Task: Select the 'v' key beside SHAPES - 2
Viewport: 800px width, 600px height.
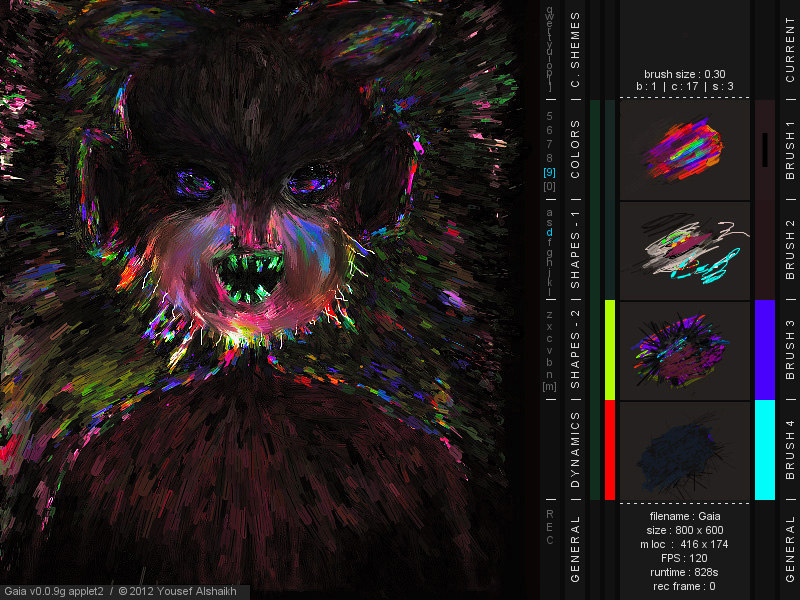Action: 549,351
